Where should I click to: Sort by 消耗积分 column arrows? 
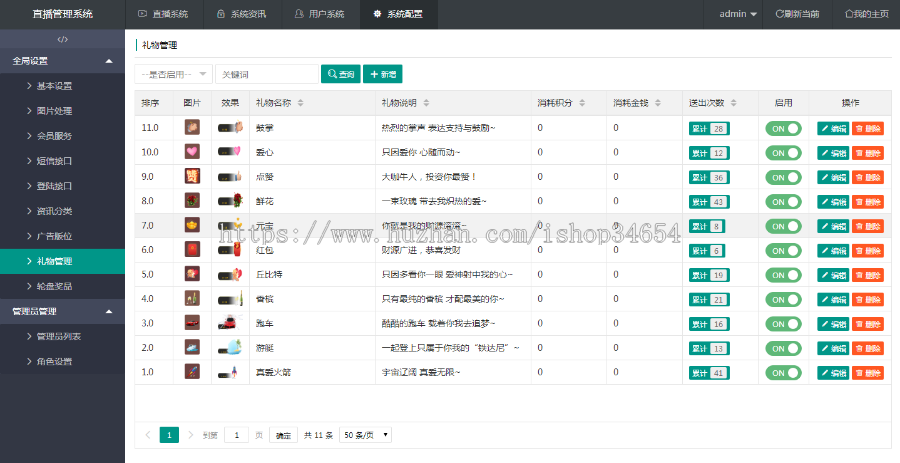582,103
